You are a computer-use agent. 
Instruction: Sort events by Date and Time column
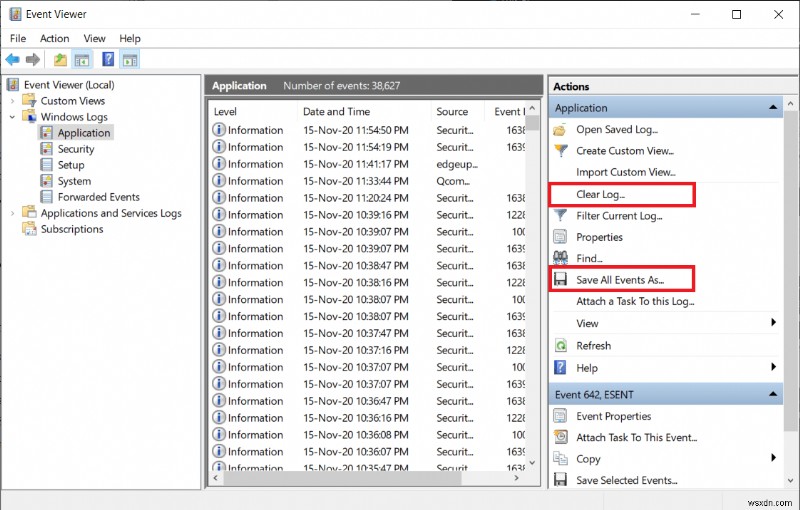click(336, 112)
